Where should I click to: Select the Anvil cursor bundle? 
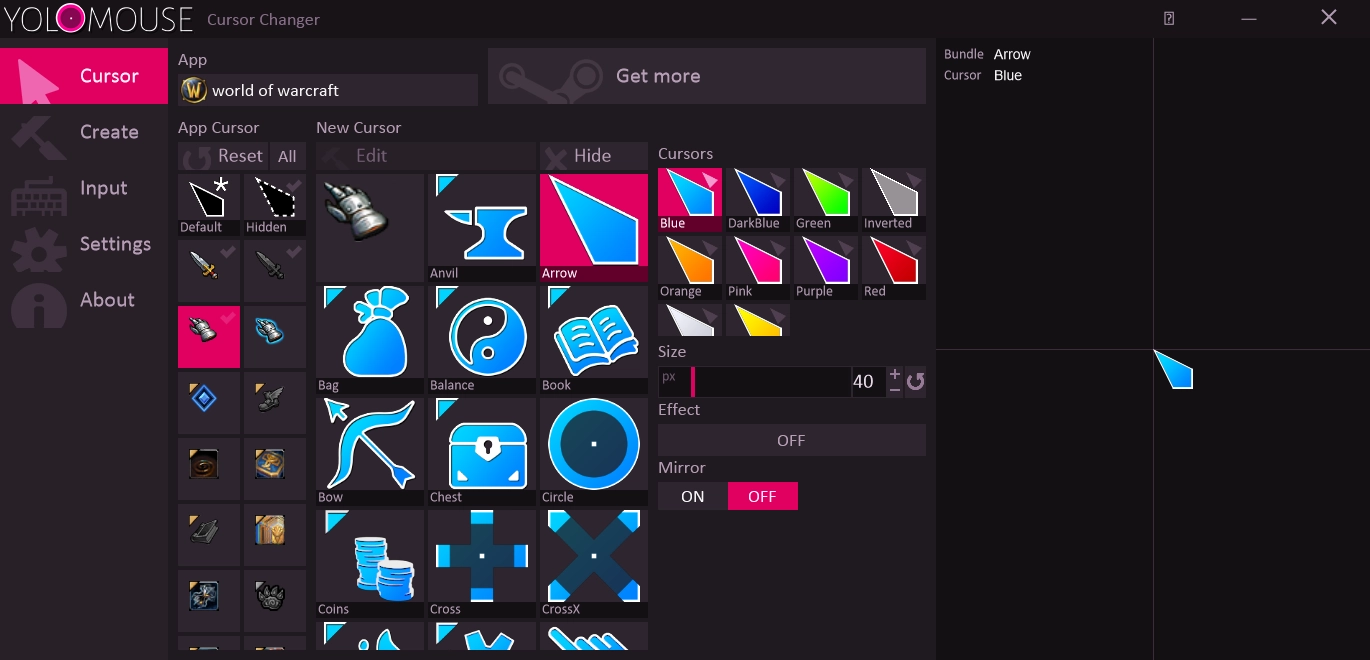[x=482, y=227]
